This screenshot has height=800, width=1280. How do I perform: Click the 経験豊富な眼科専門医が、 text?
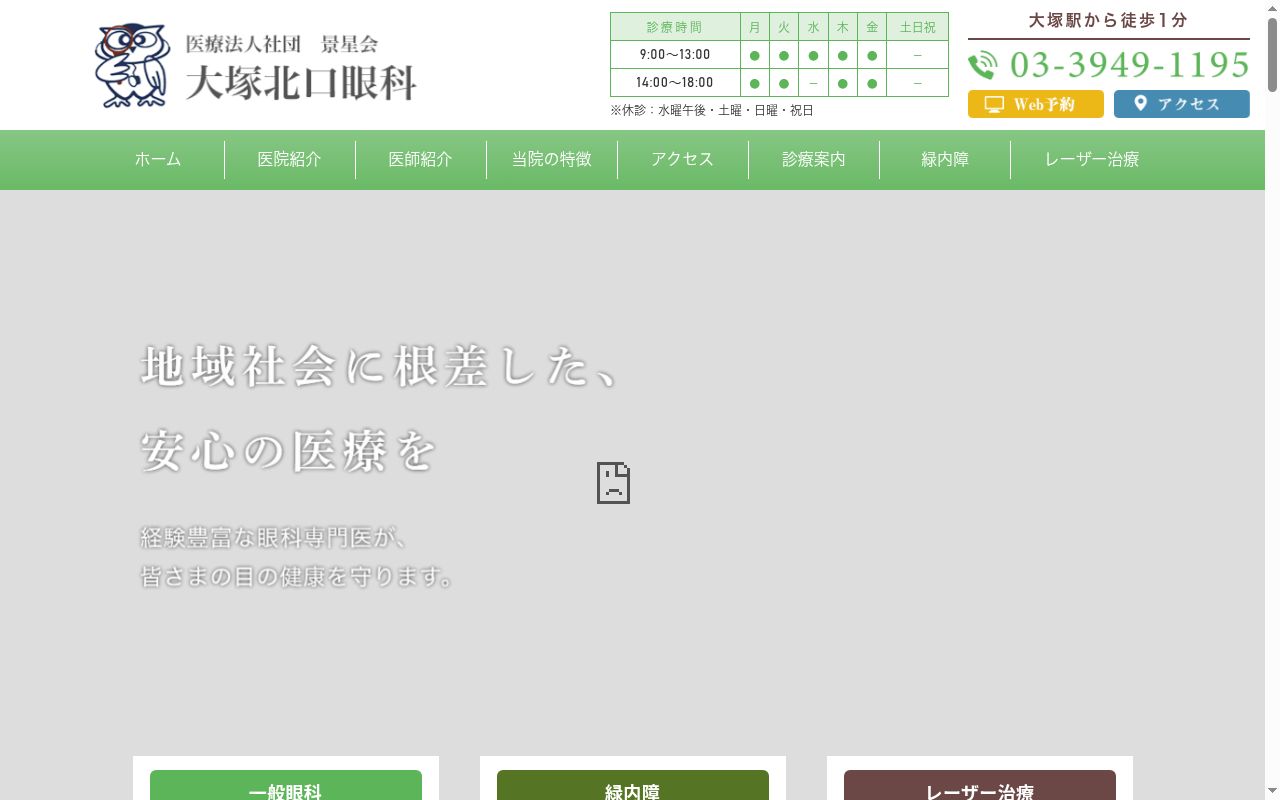(x=275, y=538)
